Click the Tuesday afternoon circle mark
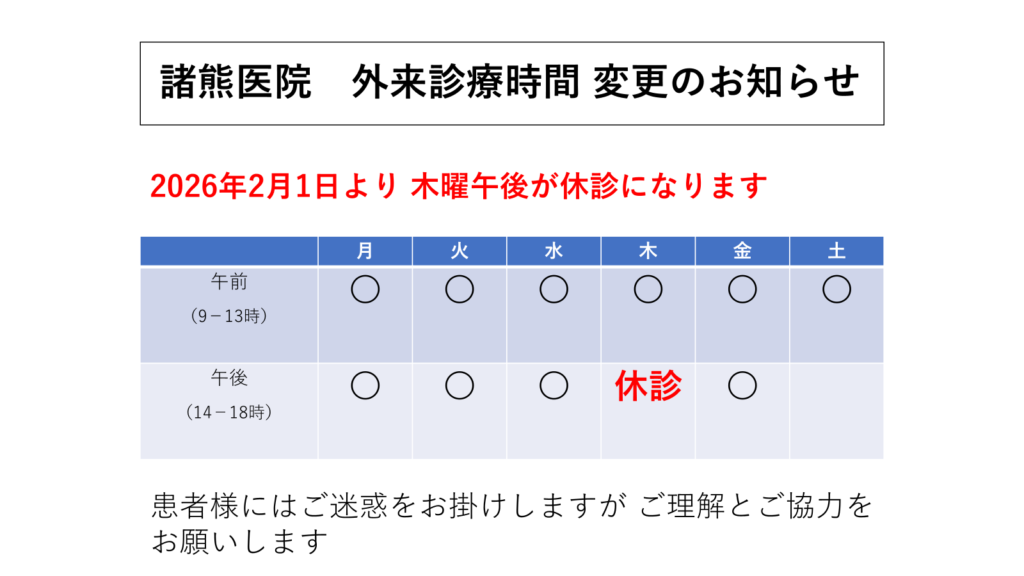The width and height of the screenshot is (1024, 576). [x=459, y=385]
